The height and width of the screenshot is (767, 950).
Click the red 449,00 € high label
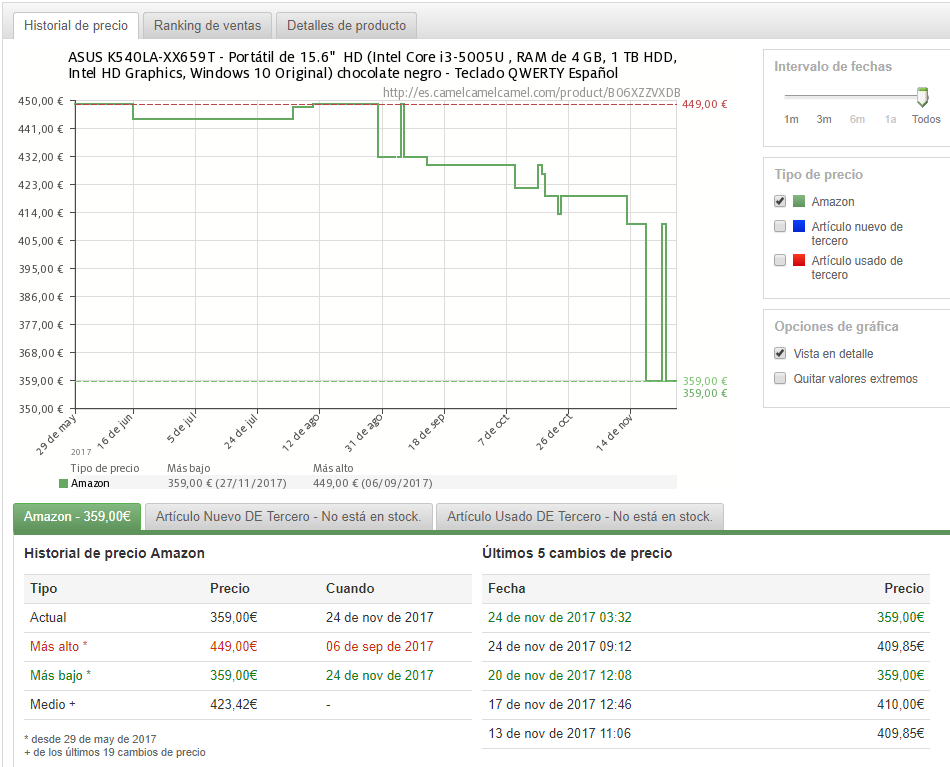(x=704, y=104)
